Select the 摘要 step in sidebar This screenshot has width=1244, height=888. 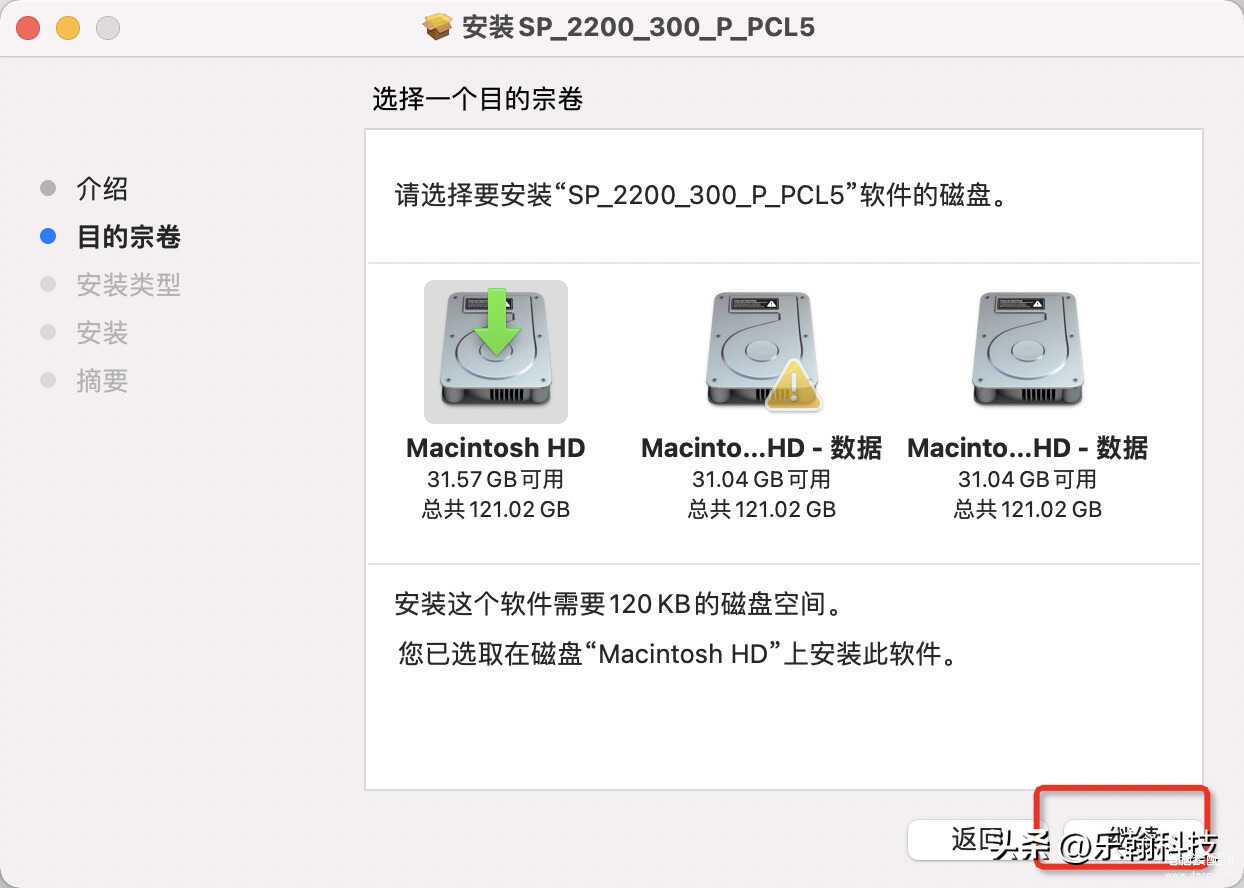(102, 381)
